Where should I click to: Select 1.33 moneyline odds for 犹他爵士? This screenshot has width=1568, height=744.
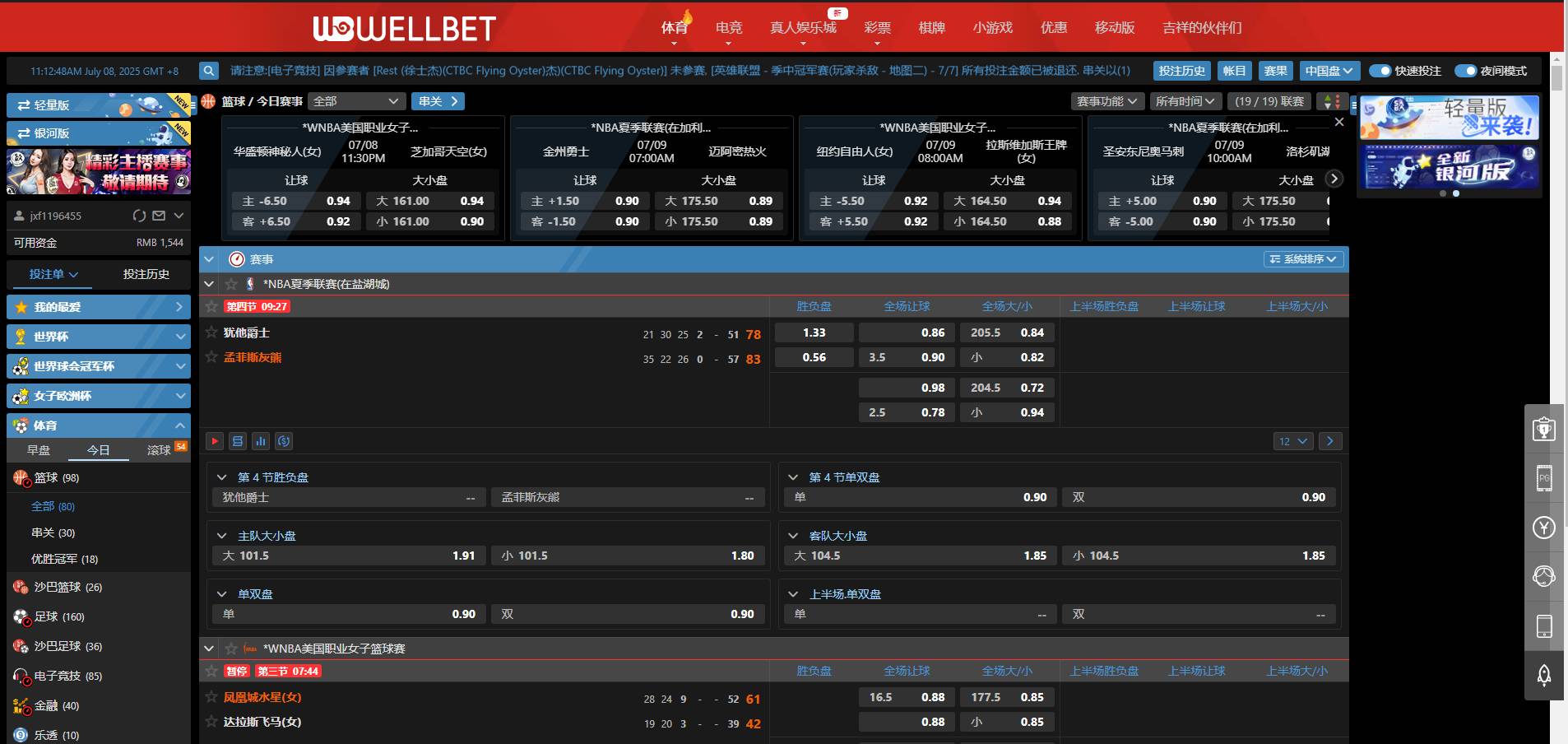coord(814,332)
